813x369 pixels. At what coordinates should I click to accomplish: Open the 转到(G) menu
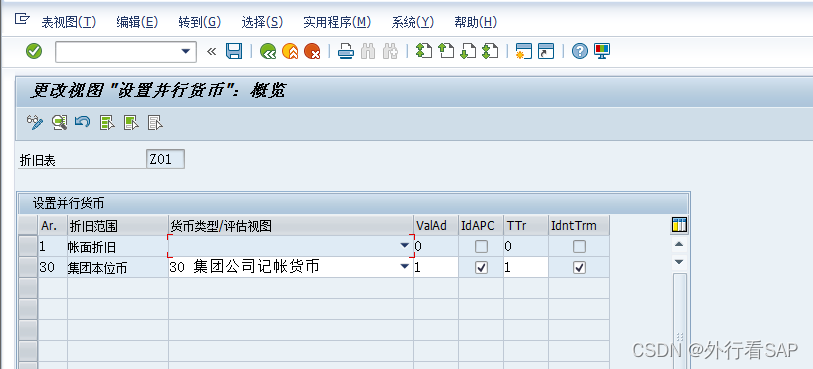pos(200,22)
